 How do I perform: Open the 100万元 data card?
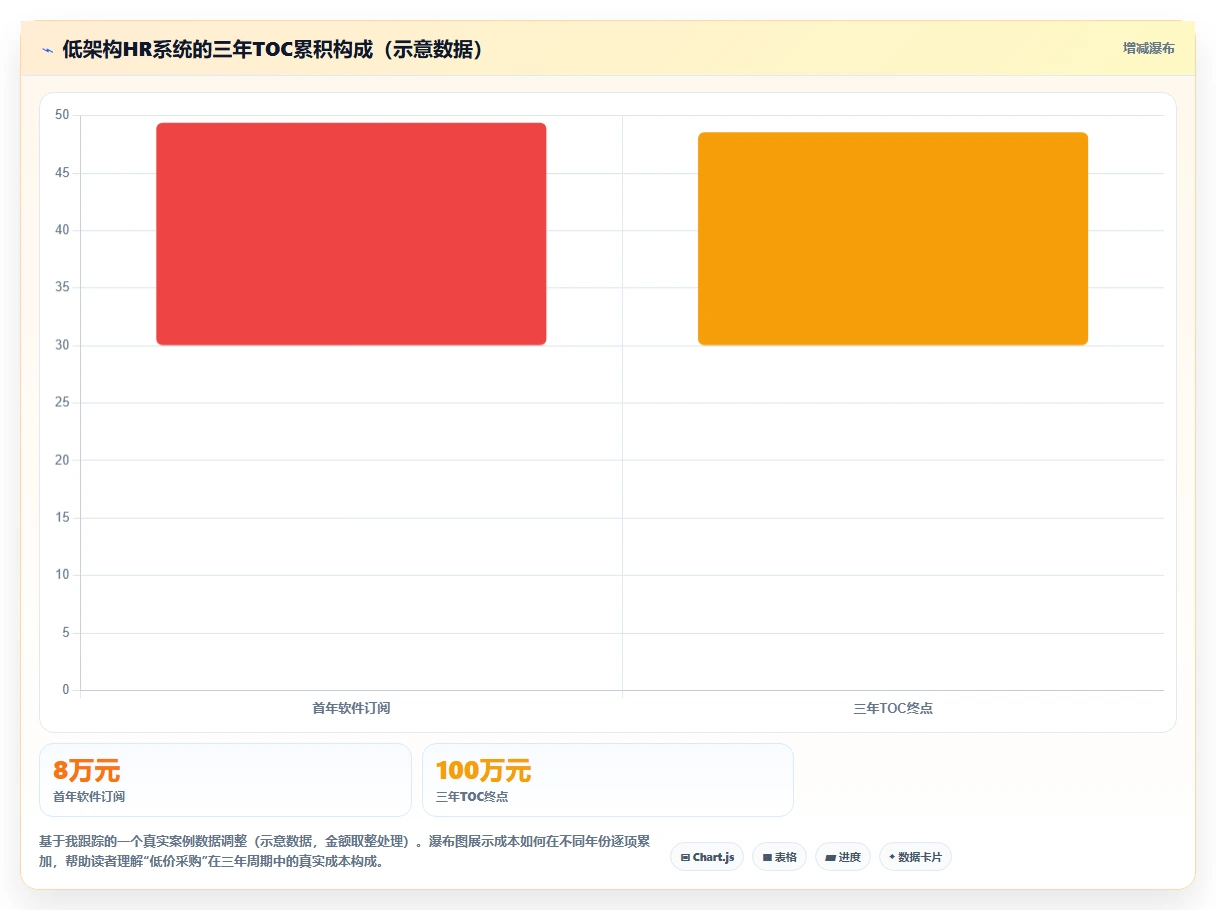(x=608, y=780)
